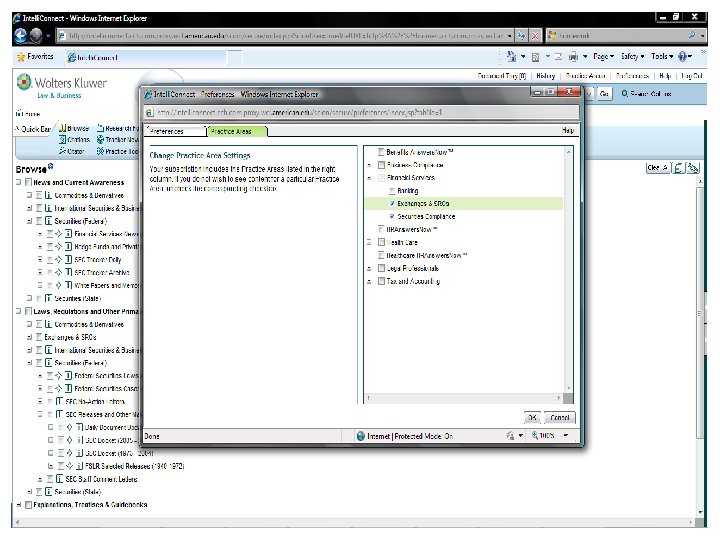Viewport: 720px width, 540px height.
Task: Click the Clear All button
Action: pyautogui.click(x=657, y=168)
